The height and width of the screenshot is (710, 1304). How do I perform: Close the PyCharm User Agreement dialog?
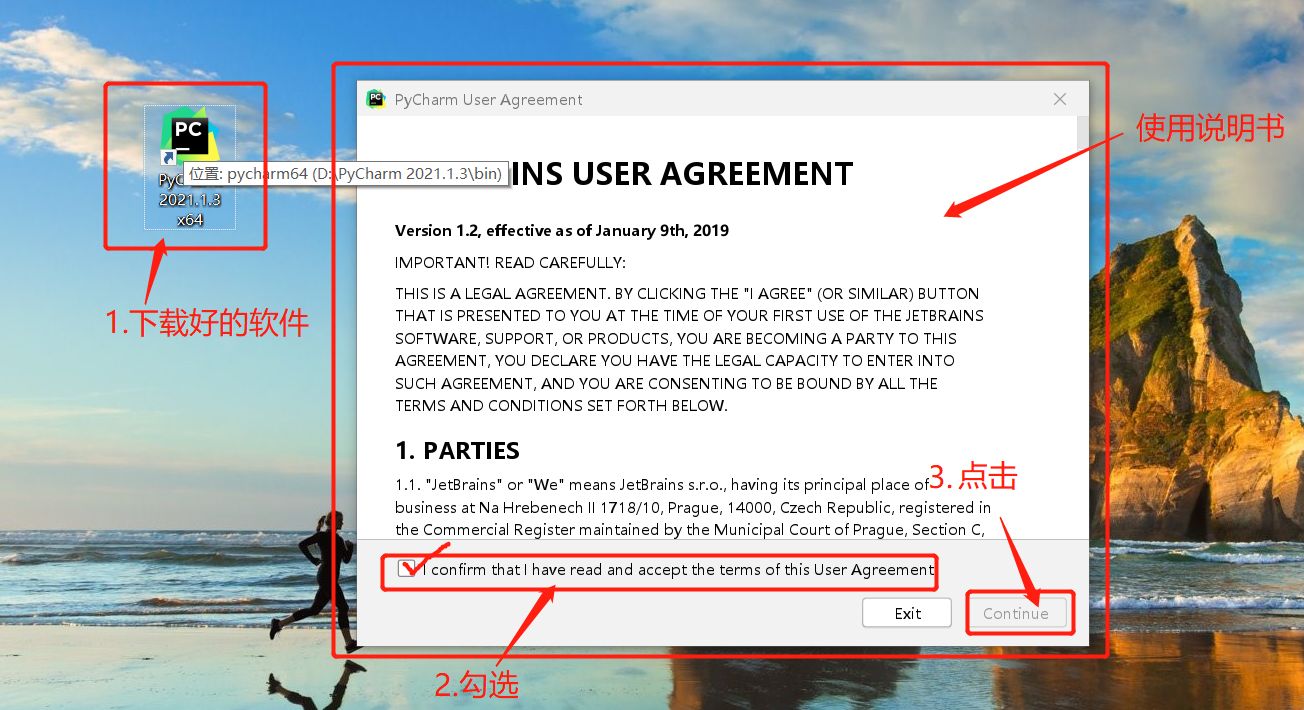click(x=1060, y=99)
